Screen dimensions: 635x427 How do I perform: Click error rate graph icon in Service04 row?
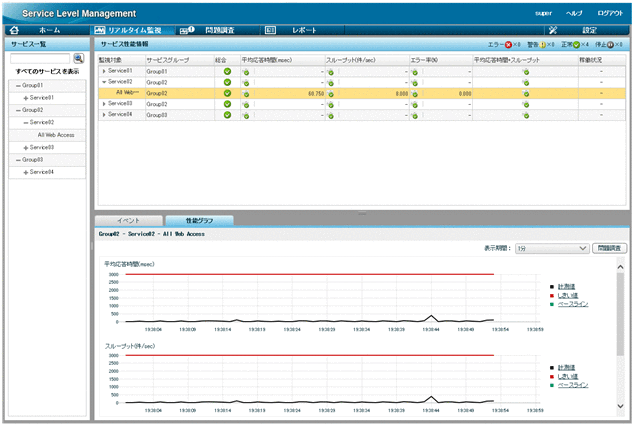click(x=415, y=114)
